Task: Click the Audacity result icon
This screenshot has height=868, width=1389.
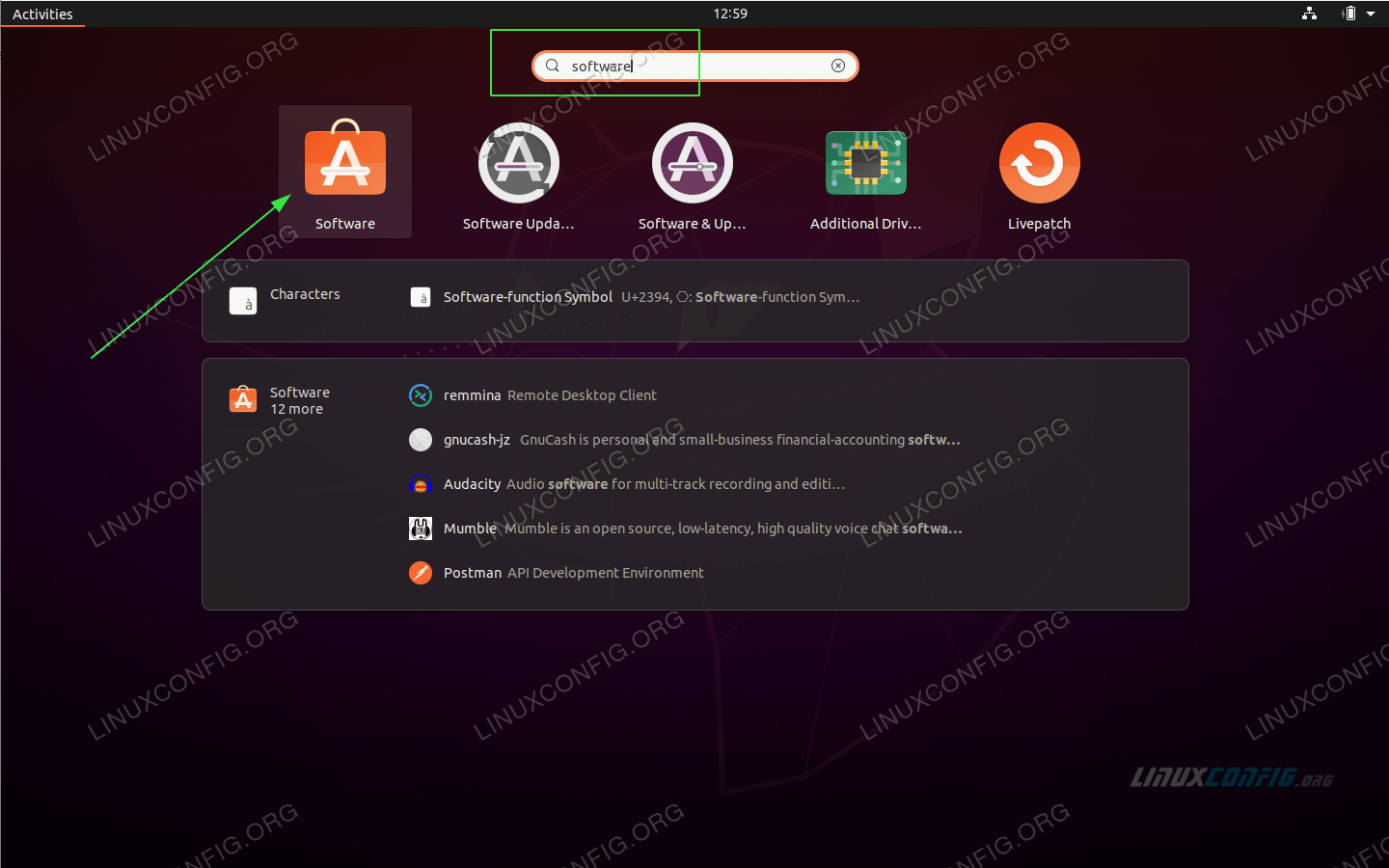Action: click(x=421, y=484)
